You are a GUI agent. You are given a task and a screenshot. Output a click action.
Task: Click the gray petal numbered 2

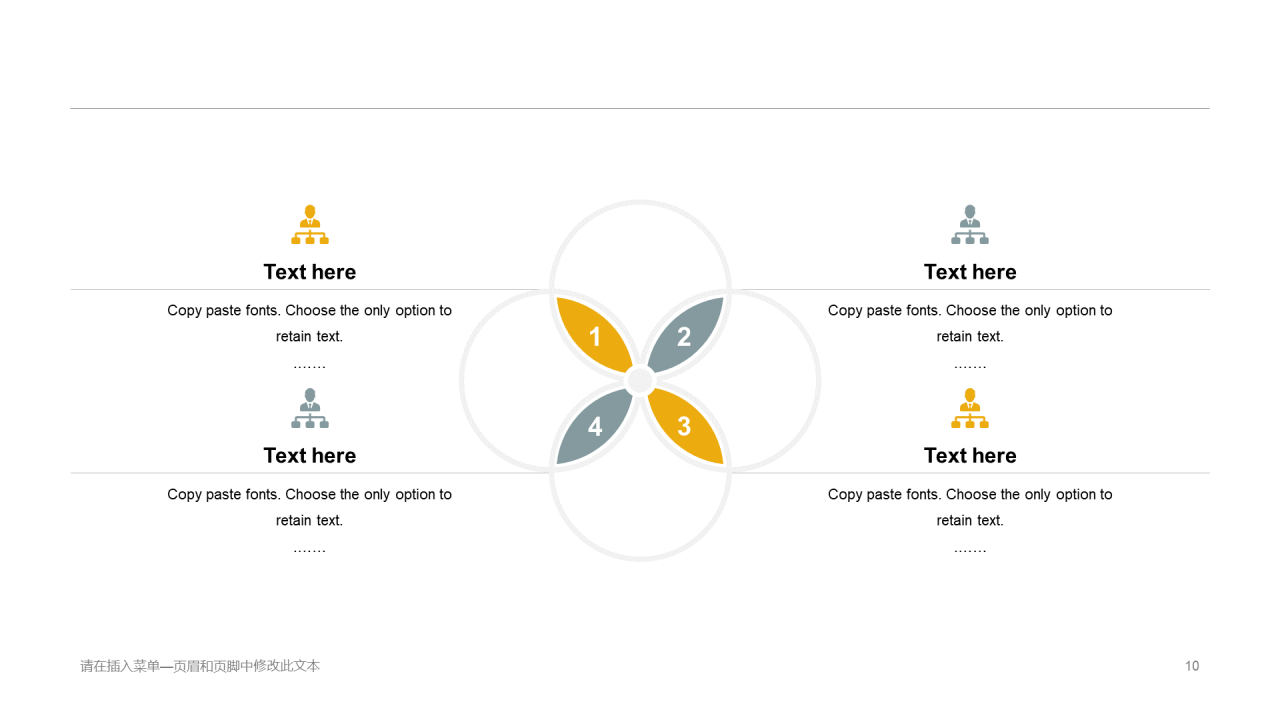686,335
